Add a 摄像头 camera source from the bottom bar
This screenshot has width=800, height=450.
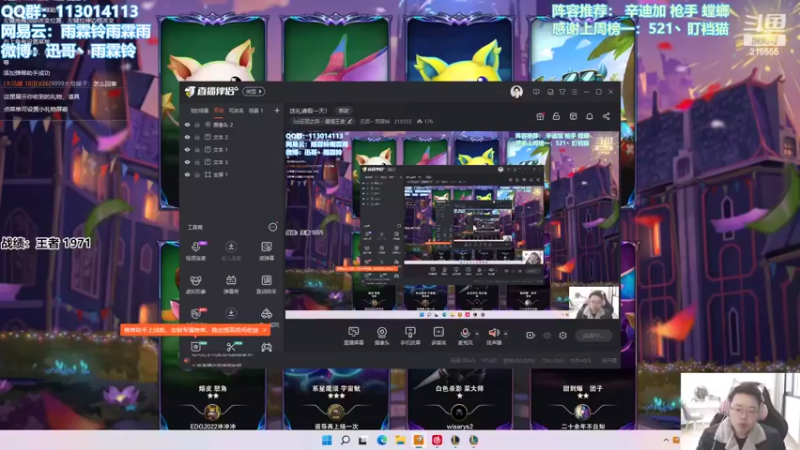coord(382,336)
